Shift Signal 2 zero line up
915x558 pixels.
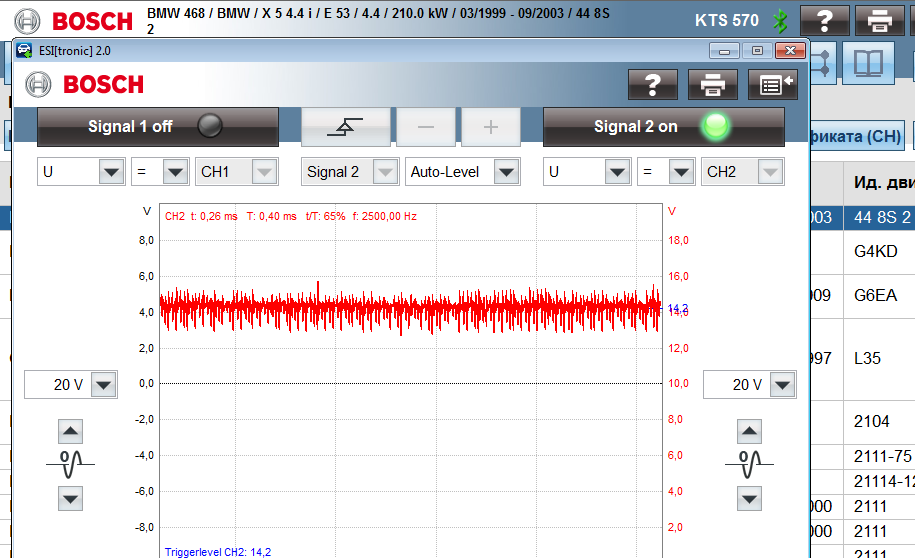click(x=749, y=431)
